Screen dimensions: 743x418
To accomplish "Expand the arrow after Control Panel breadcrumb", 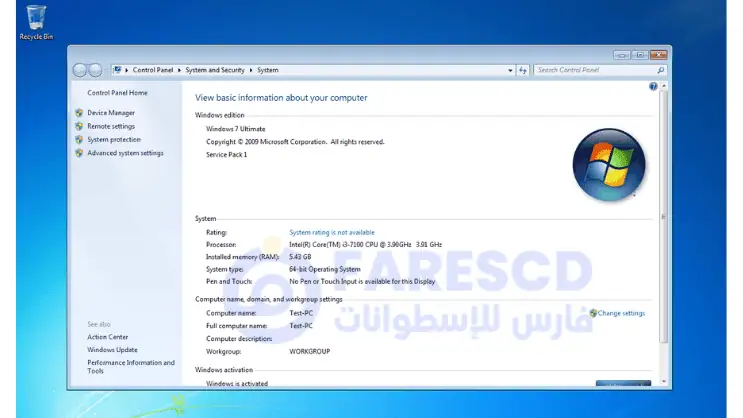I will (x=179, y=70).
